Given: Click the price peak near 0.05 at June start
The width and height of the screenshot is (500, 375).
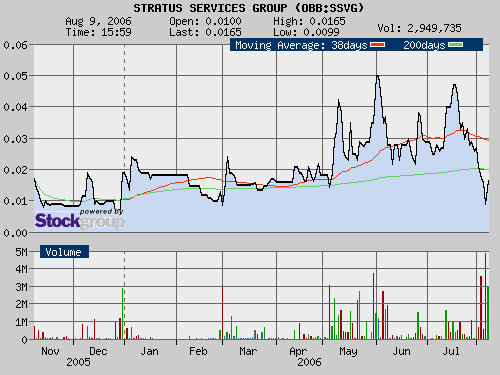Looking at the screenshot, I should (377, 77).
